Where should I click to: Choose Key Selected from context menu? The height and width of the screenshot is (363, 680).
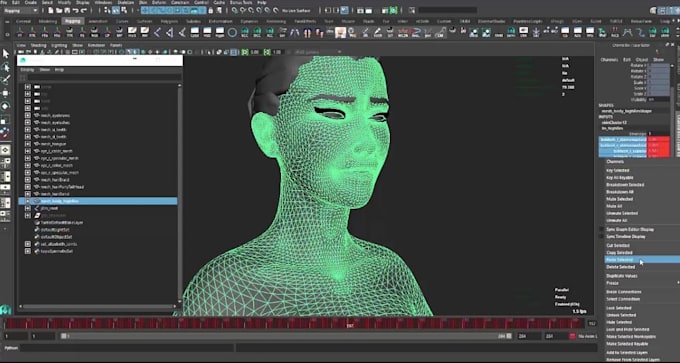618,170
